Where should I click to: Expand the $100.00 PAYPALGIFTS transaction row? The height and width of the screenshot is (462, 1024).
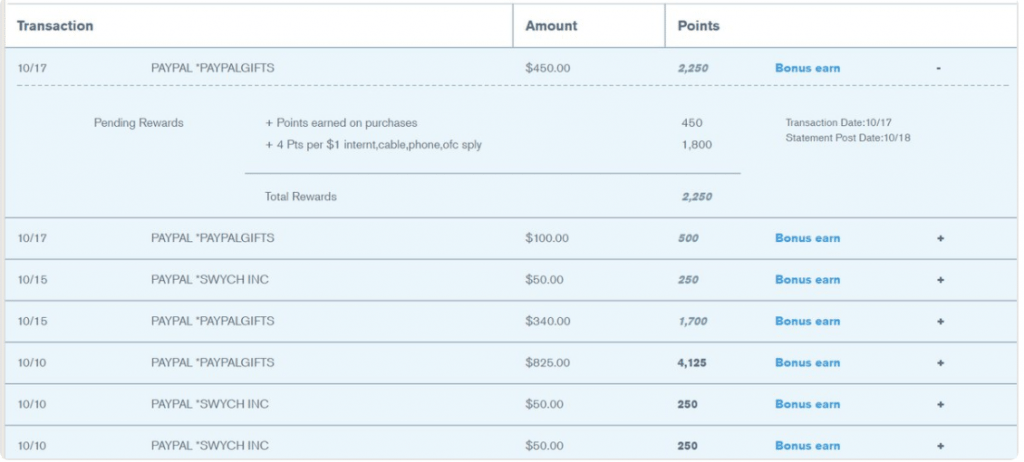(940, 239)
